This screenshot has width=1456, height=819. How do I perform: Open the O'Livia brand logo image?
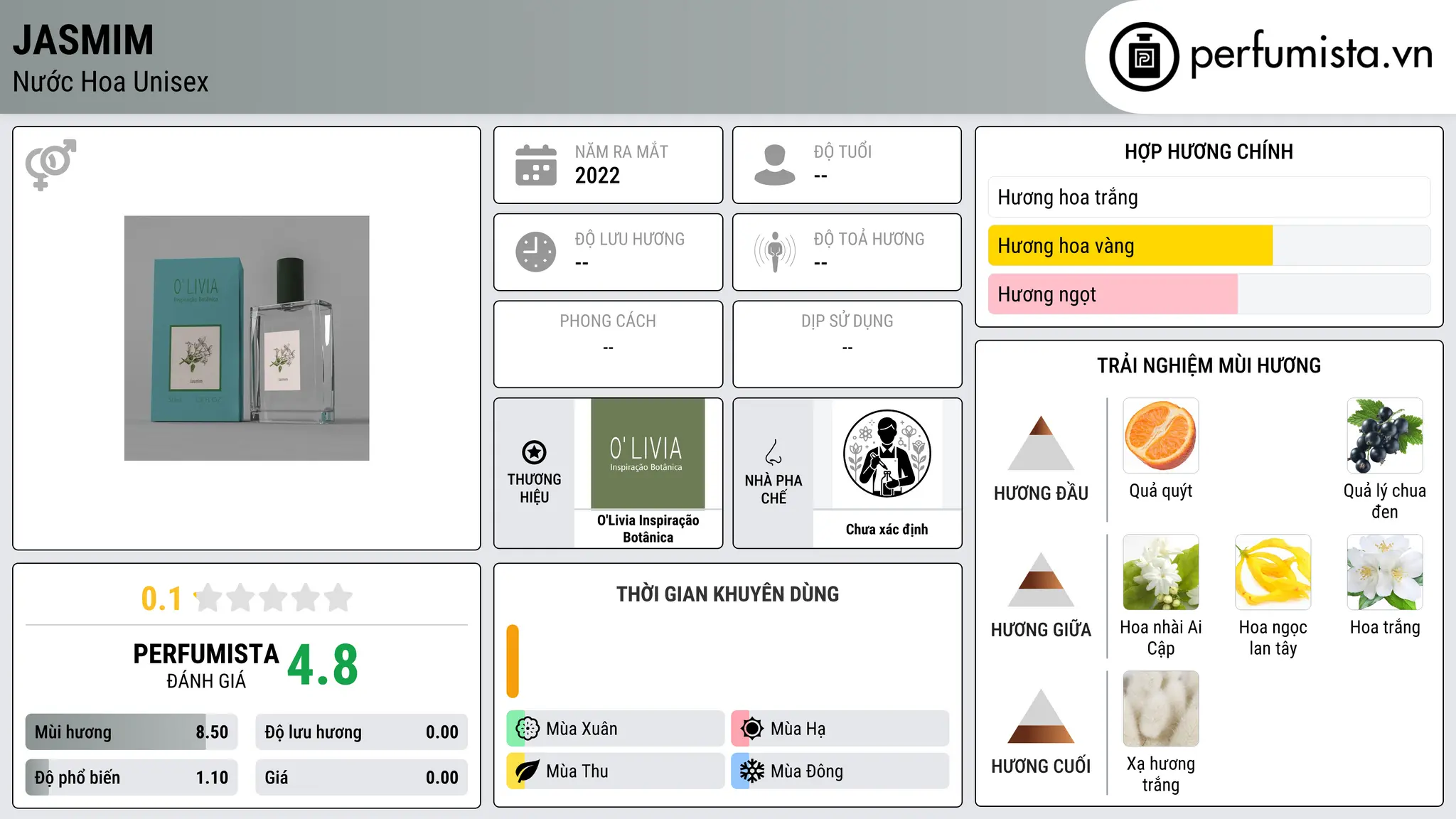point(648,454)
